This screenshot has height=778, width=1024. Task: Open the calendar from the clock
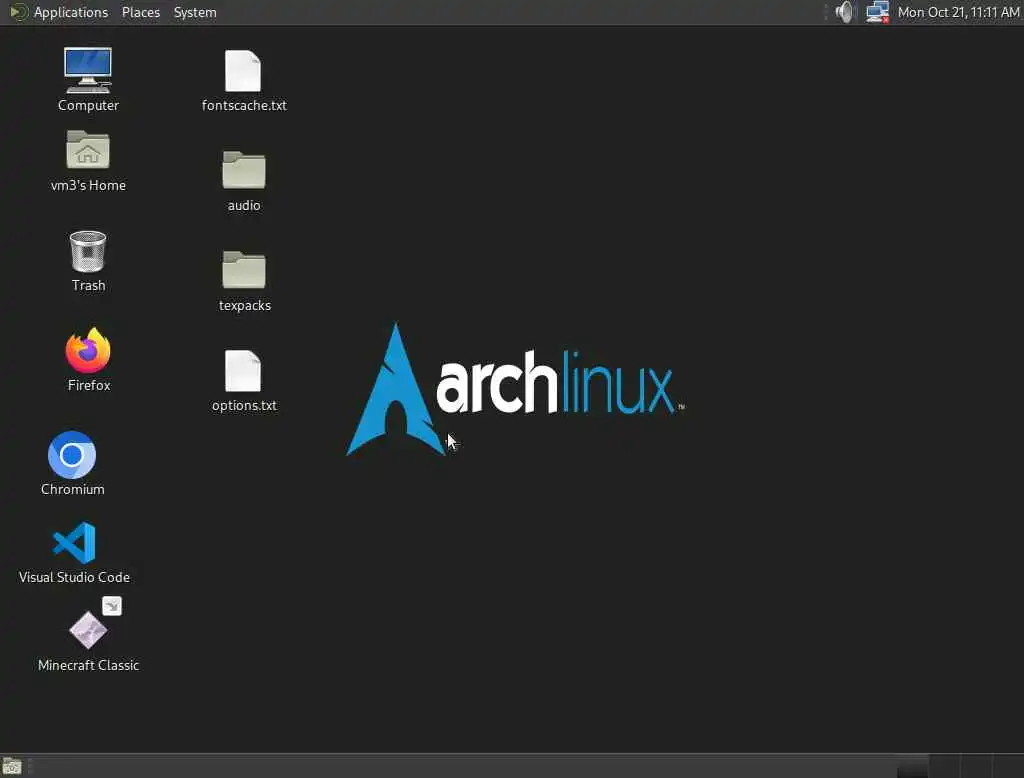point(958,12)
